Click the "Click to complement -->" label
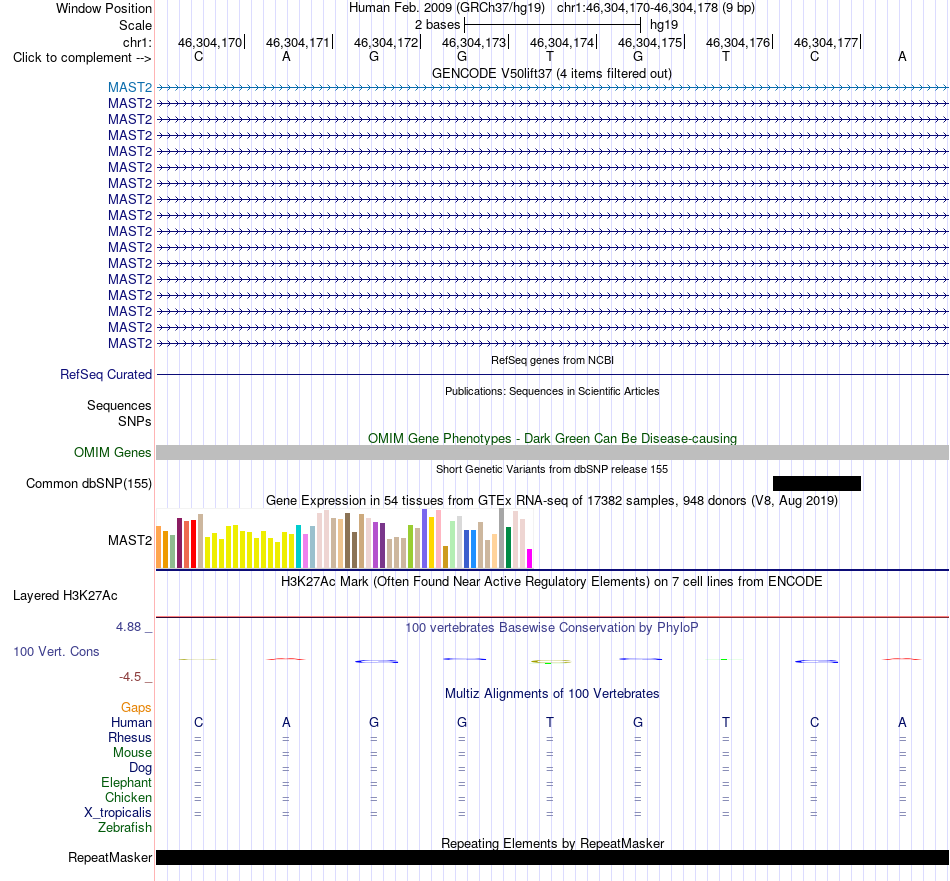Screen dimensions: 950x881 [82, 58]
